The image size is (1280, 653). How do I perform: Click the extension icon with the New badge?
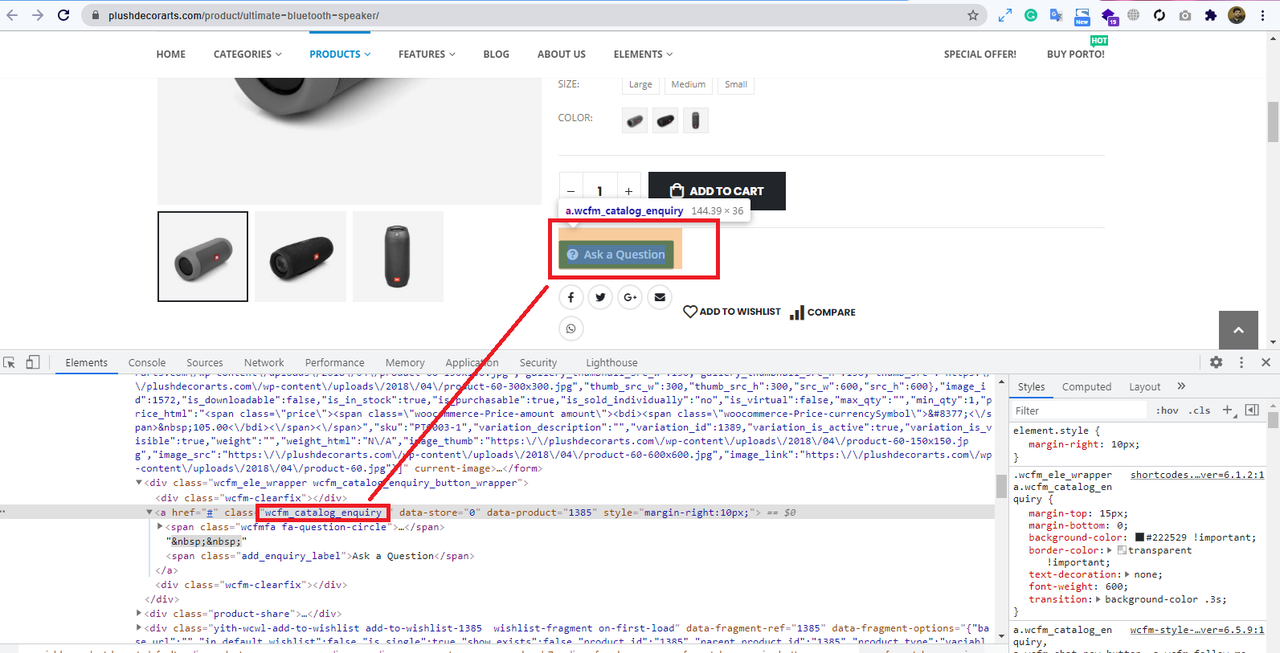(1082, 16)
